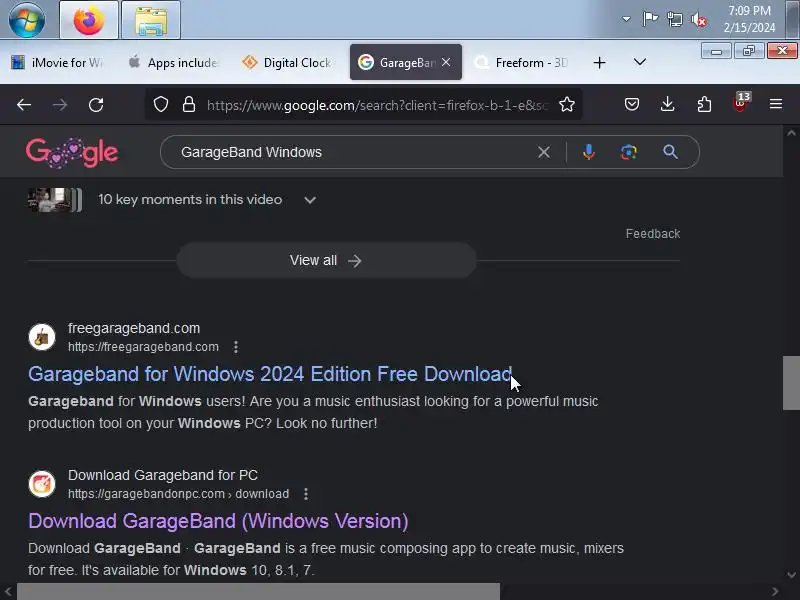The width and height of the screenshot is (800, 600).
Task: Click the scroll up arrow
Action: pyautogui.click(x=791, y=133)
